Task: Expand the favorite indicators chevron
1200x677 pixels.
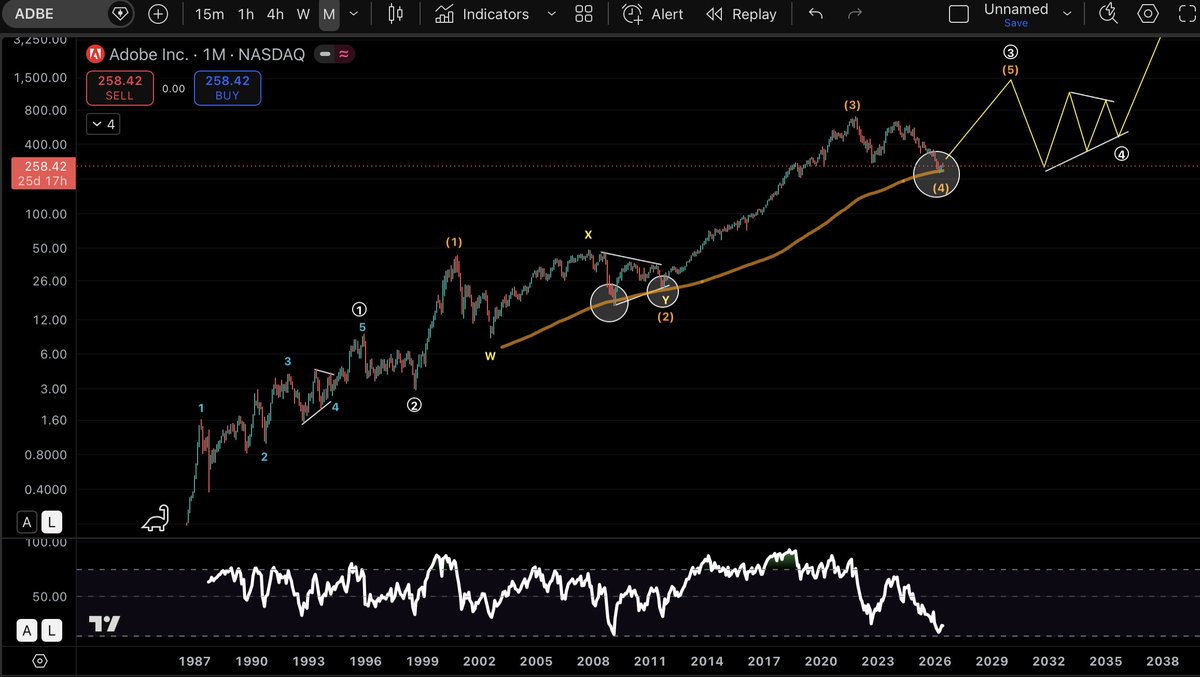Action: click(551, 14)
